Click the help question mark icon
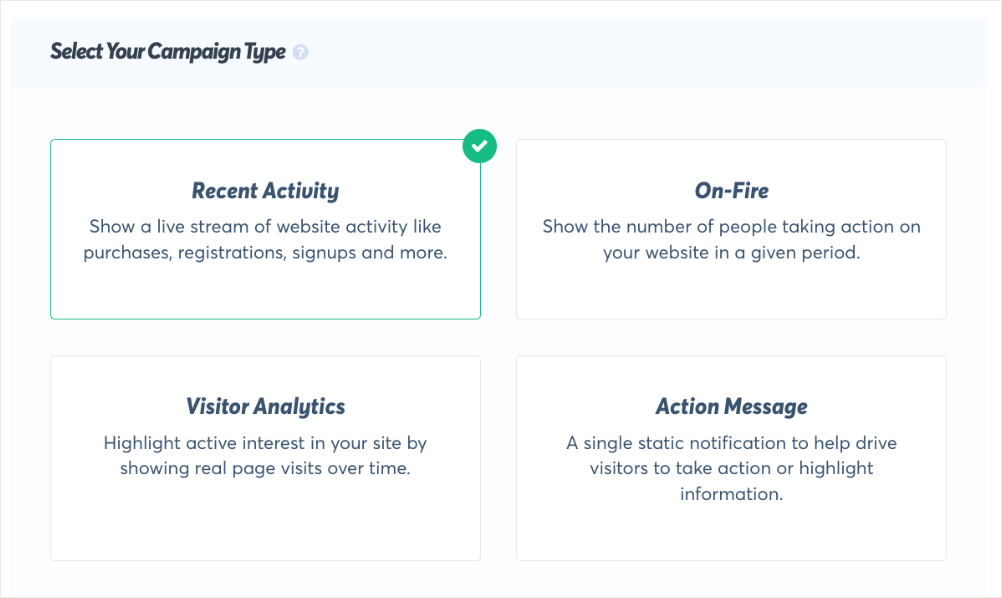This screenshot has height=598, width=1002. [300, 52]
